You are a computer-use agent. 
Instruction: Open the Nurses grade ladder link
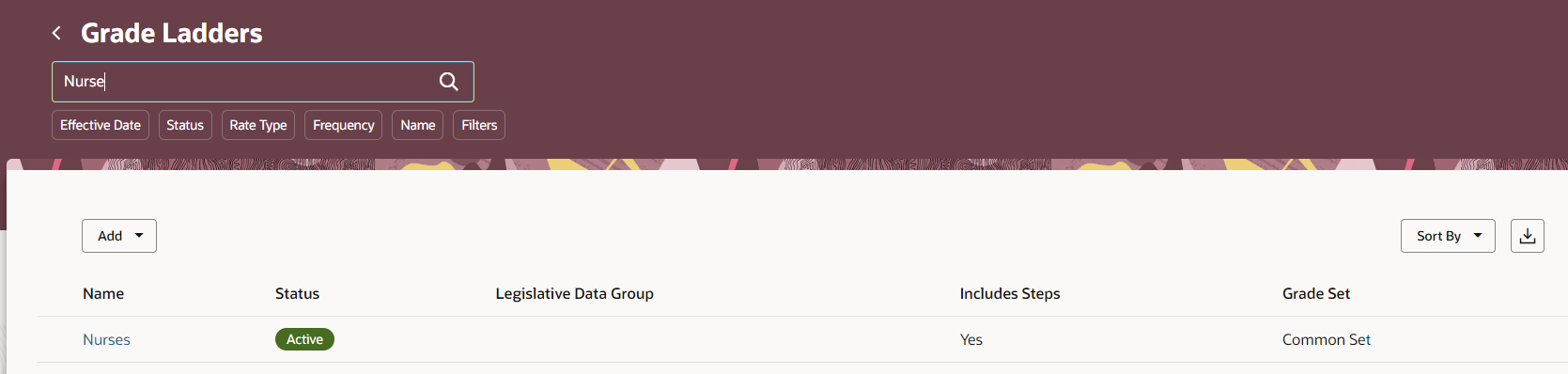[x=106, y=339]
